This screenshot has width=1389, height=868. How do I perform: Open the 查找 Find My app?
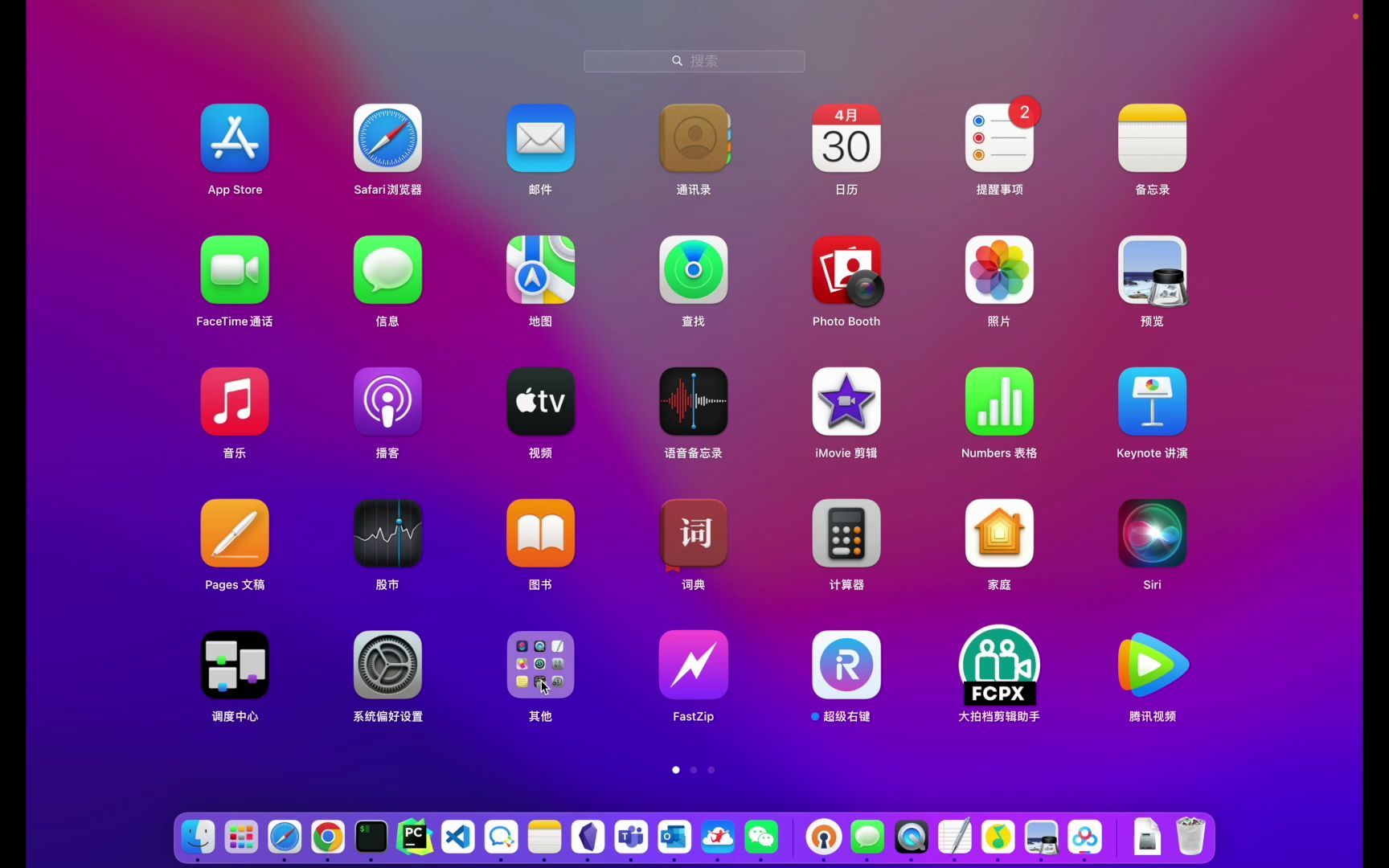[694, 270]
